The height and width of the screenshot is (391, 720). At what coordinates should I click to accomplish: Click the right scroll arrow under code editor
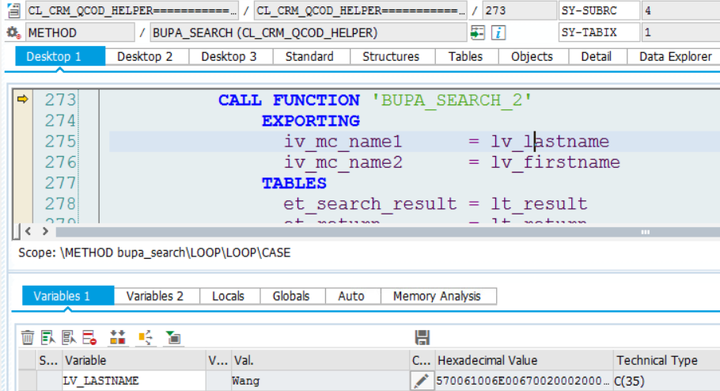(x=45, y=231)
